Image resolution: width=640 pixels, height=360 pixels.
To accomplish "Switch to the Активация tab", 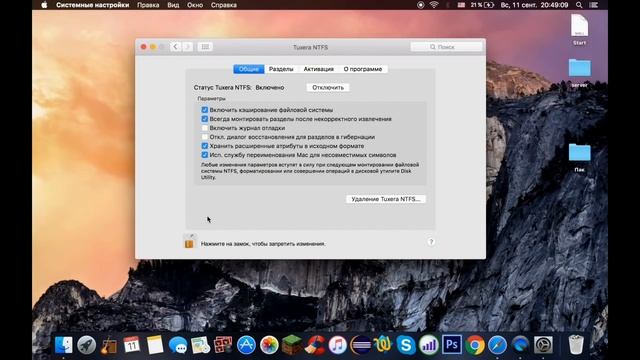I will [318, 69].
